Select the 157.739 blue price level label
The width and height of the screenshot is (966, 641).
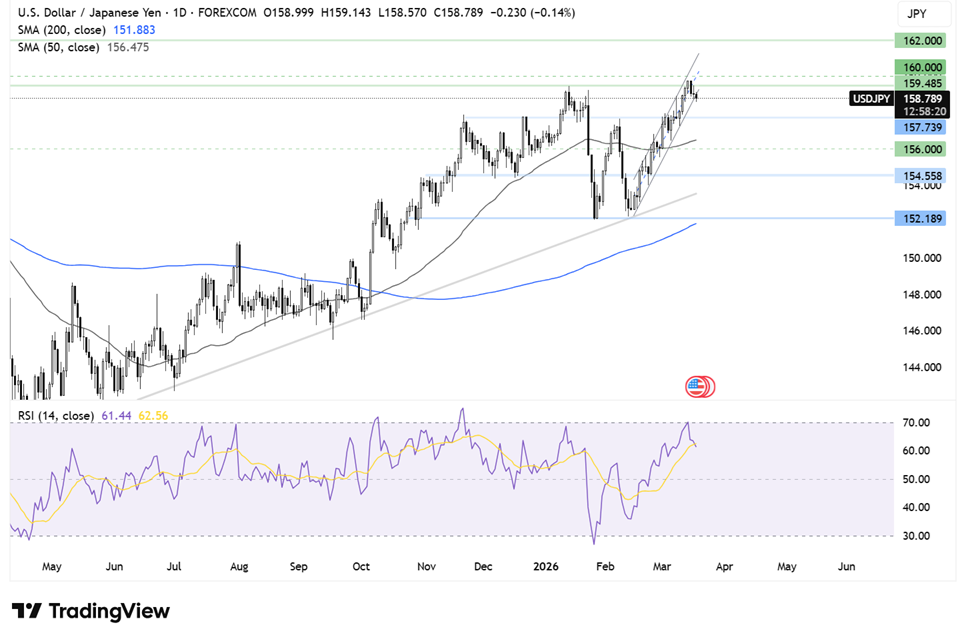click(x=918, y=128)
